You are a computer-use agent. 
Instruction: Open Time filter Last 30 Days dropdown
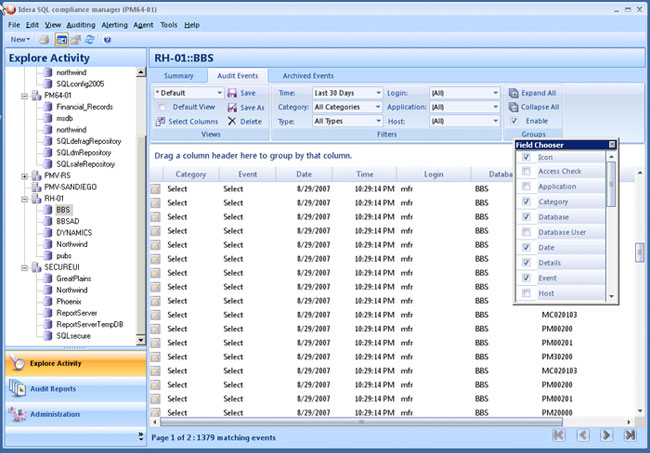click(378, 93)
